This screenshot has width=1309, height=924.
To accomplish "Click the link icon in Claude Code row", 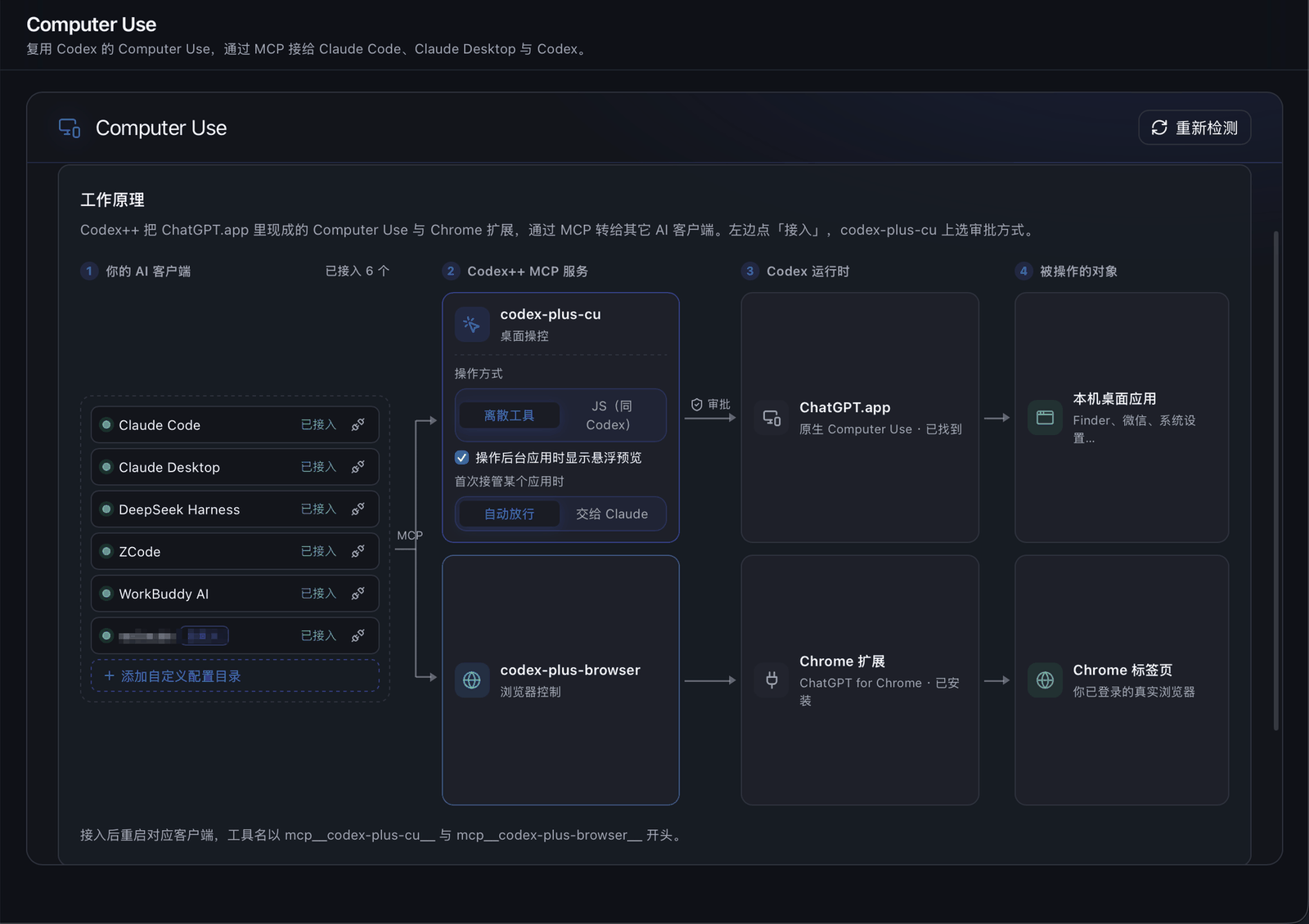I will (358, 425).
